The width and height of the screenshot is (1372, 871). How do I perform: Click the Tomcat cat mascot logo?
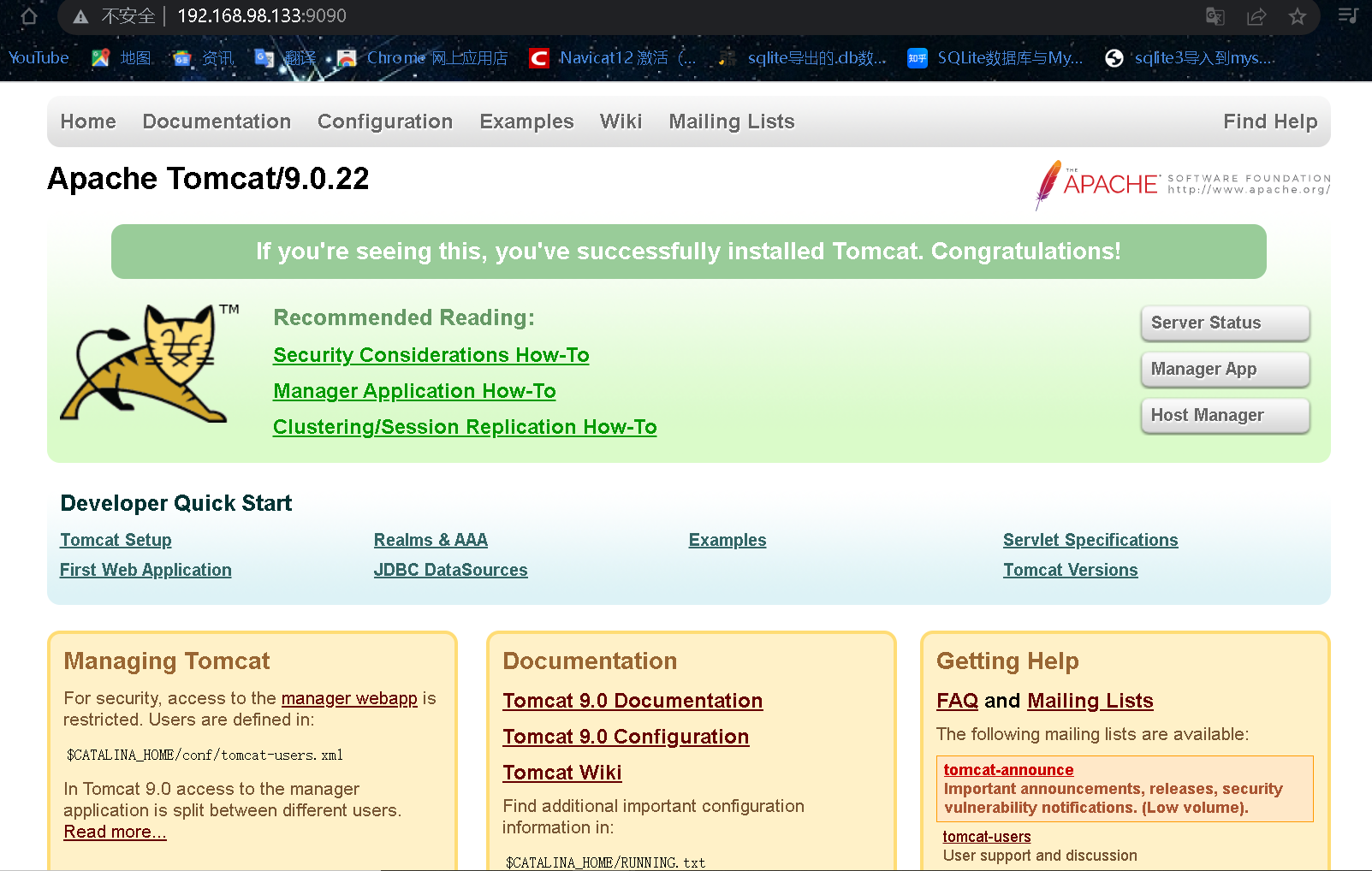tap(150, 363)
